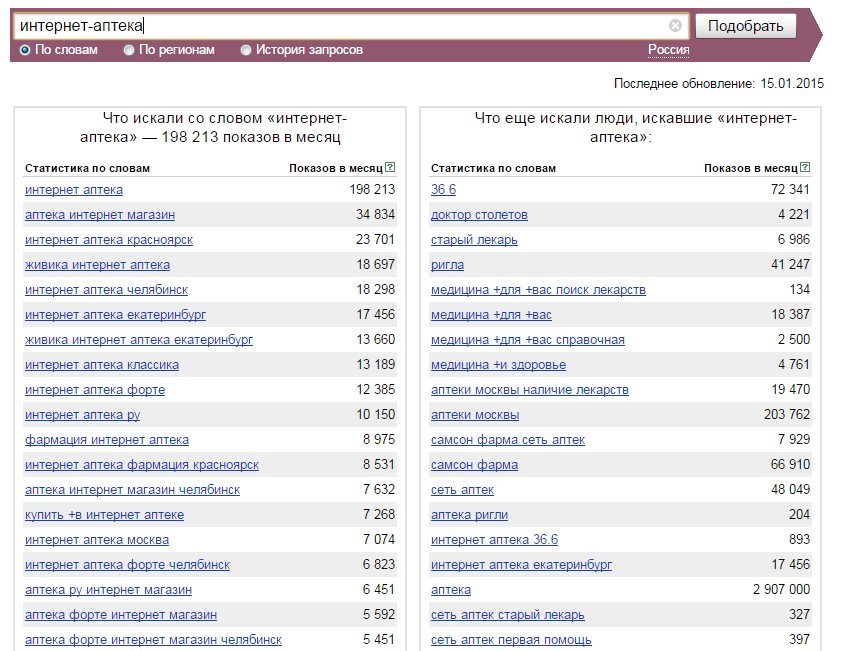This screenshot has width=842, height=651.
Task: Select the 'По регионам' radio button
Action: pos(129,50)
